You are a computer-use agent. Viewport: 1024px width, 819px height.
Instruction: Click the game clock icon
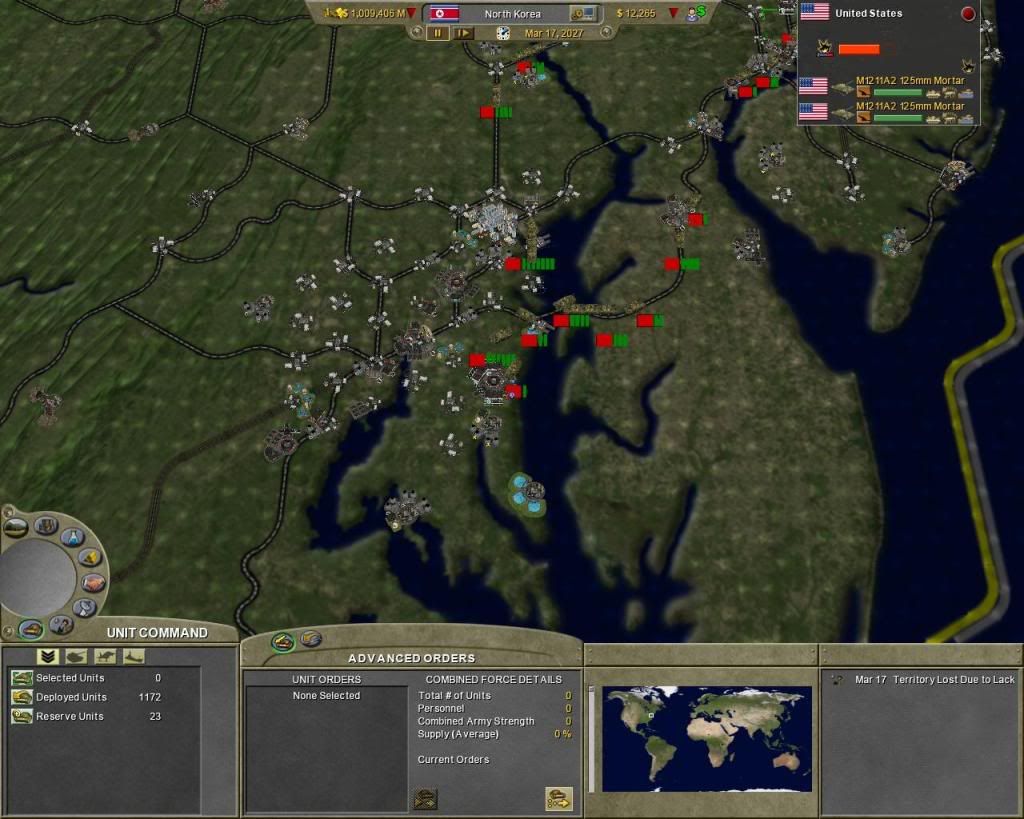coord(503,33)
